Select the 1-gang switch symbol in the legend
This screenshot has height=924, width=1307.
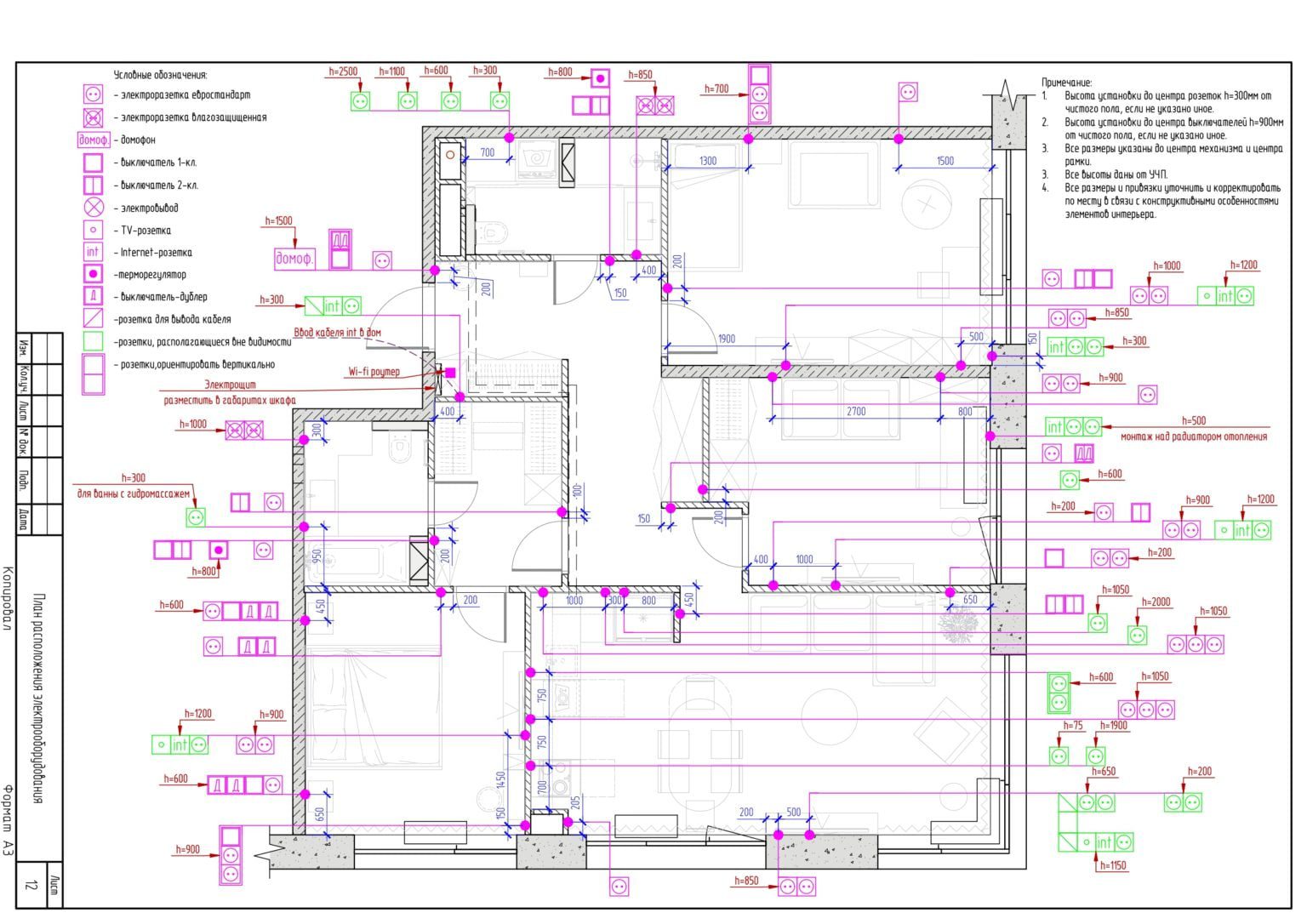pyautogui.click(x=93, y=163)
